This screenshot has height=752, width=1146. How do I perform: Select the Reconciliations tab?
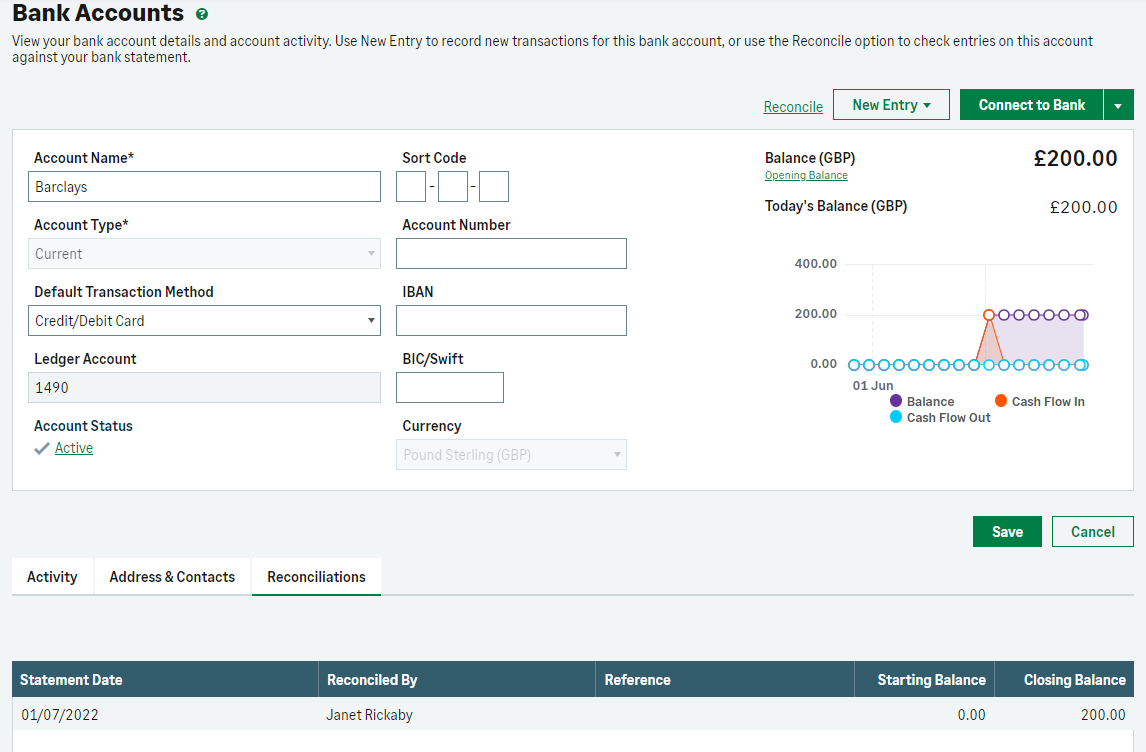[x=316, y=577]
